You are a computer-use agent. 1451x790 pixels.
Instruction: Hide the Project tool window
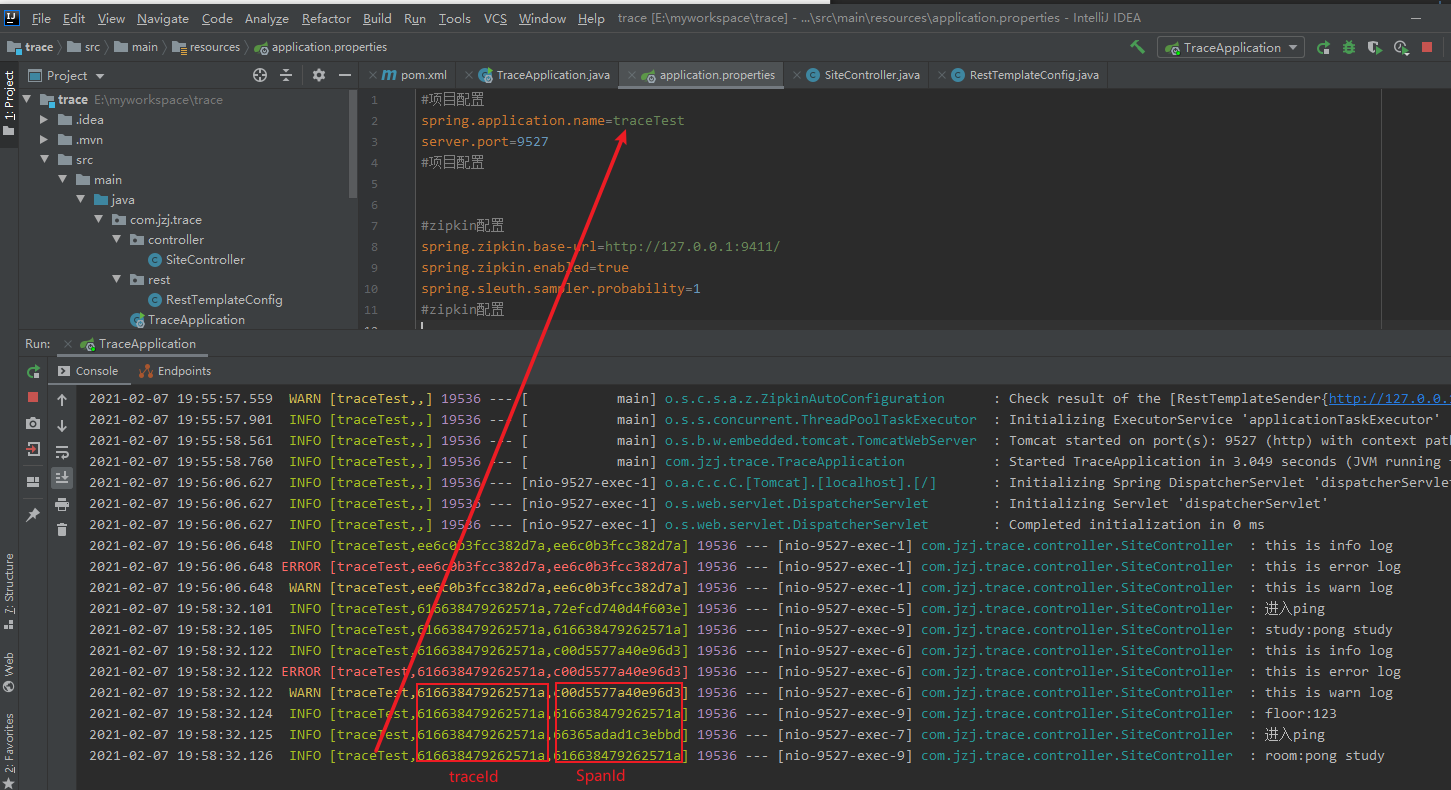point(345,75)
